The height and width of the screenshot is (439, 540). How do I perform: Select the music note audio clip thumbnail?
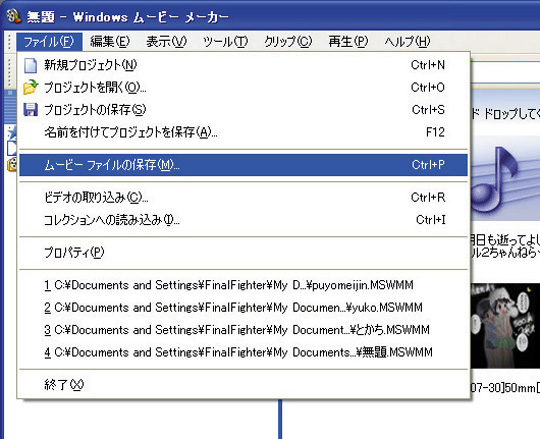[x=505, y=179]
